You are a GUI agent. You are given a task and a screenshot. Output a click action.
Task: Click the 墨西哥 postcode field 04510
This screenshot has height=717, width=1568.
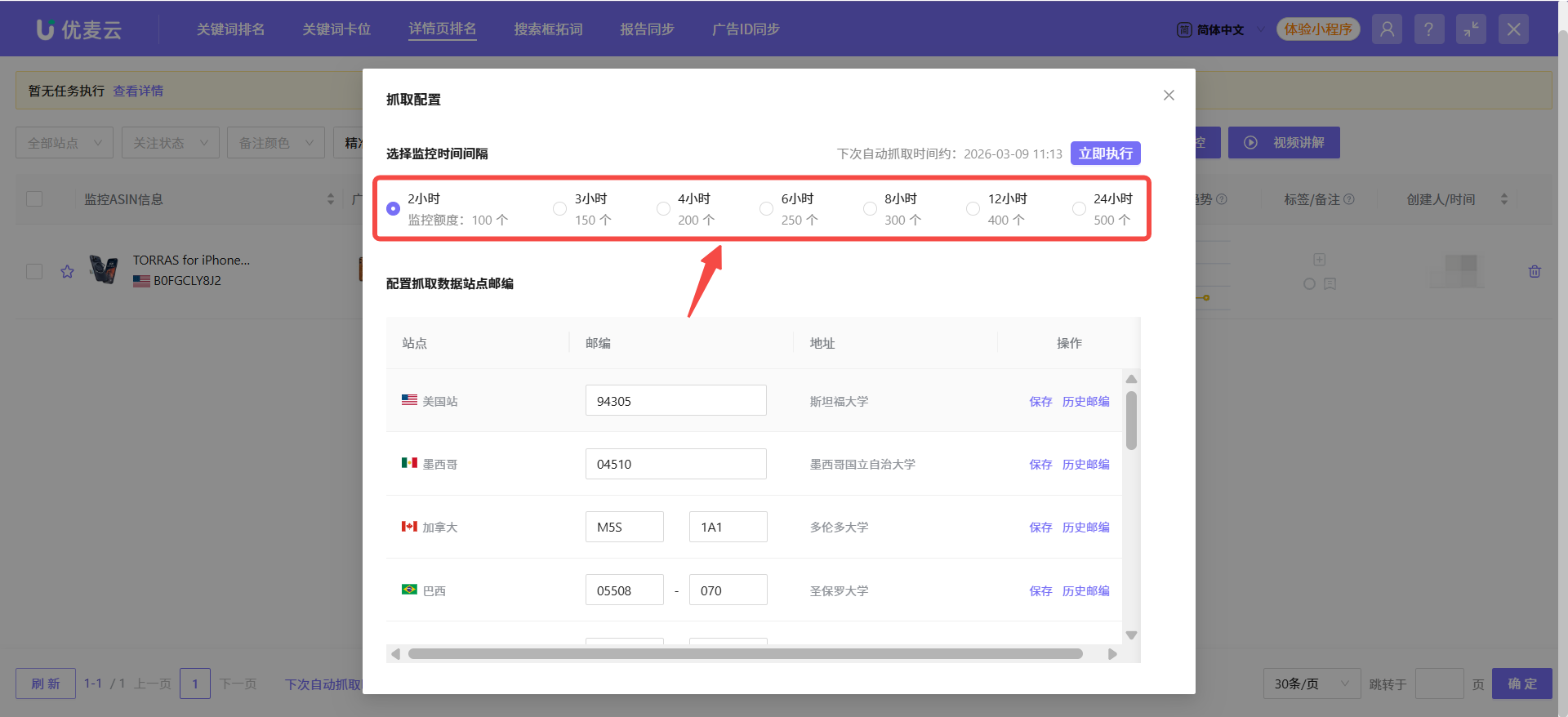coord(676,464)
